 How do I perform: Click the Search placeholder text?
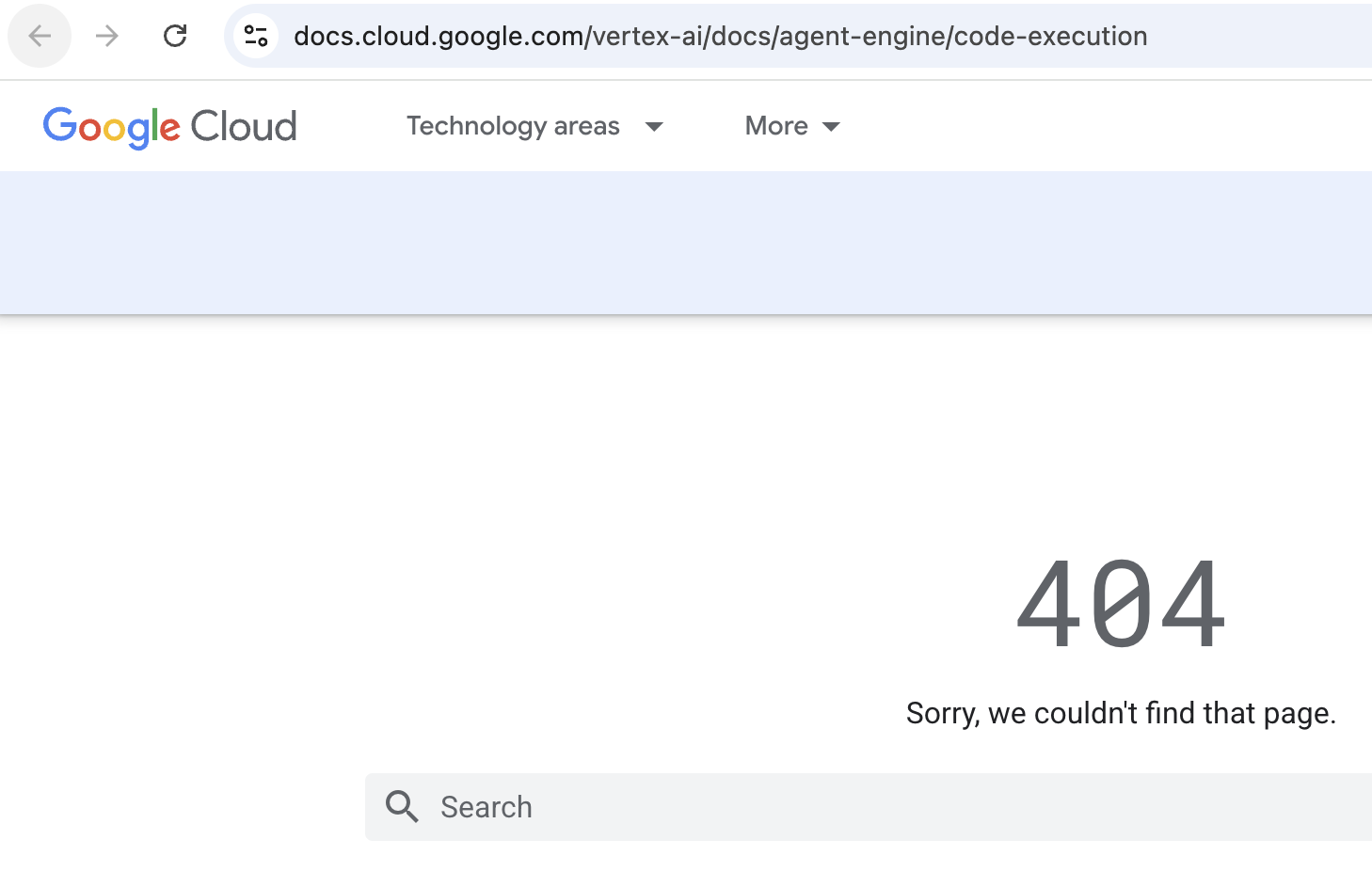coord(487,807)
